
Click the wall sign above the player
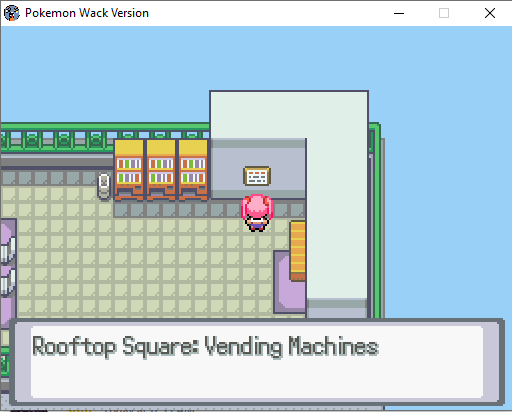257,176
